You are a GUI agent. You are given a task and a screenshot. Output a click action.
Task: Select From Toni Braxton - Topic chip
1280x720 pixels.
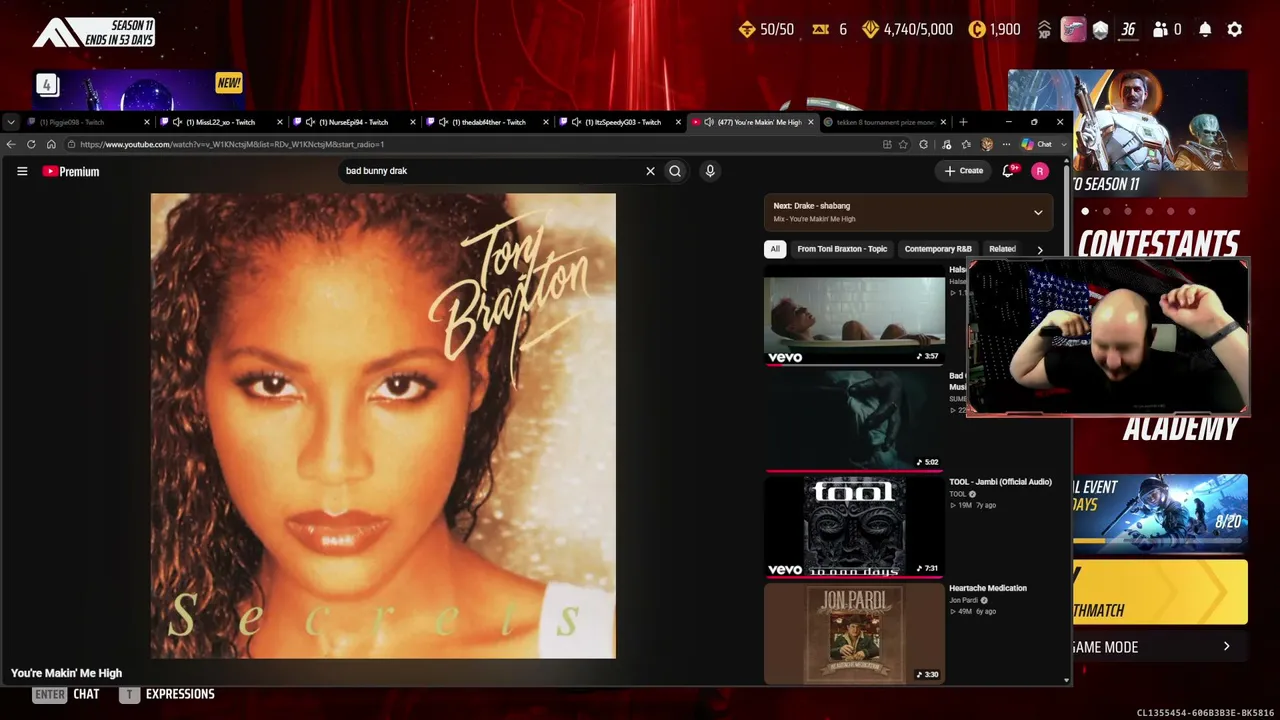point(842,249)
